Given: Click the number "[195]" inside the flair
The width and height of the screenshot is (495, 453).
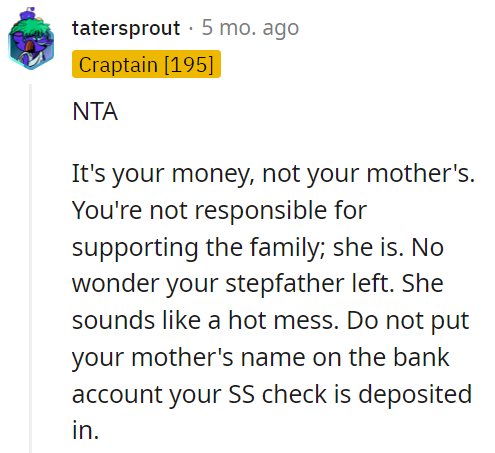Looking at the screenshot, I should click(189, 64).
